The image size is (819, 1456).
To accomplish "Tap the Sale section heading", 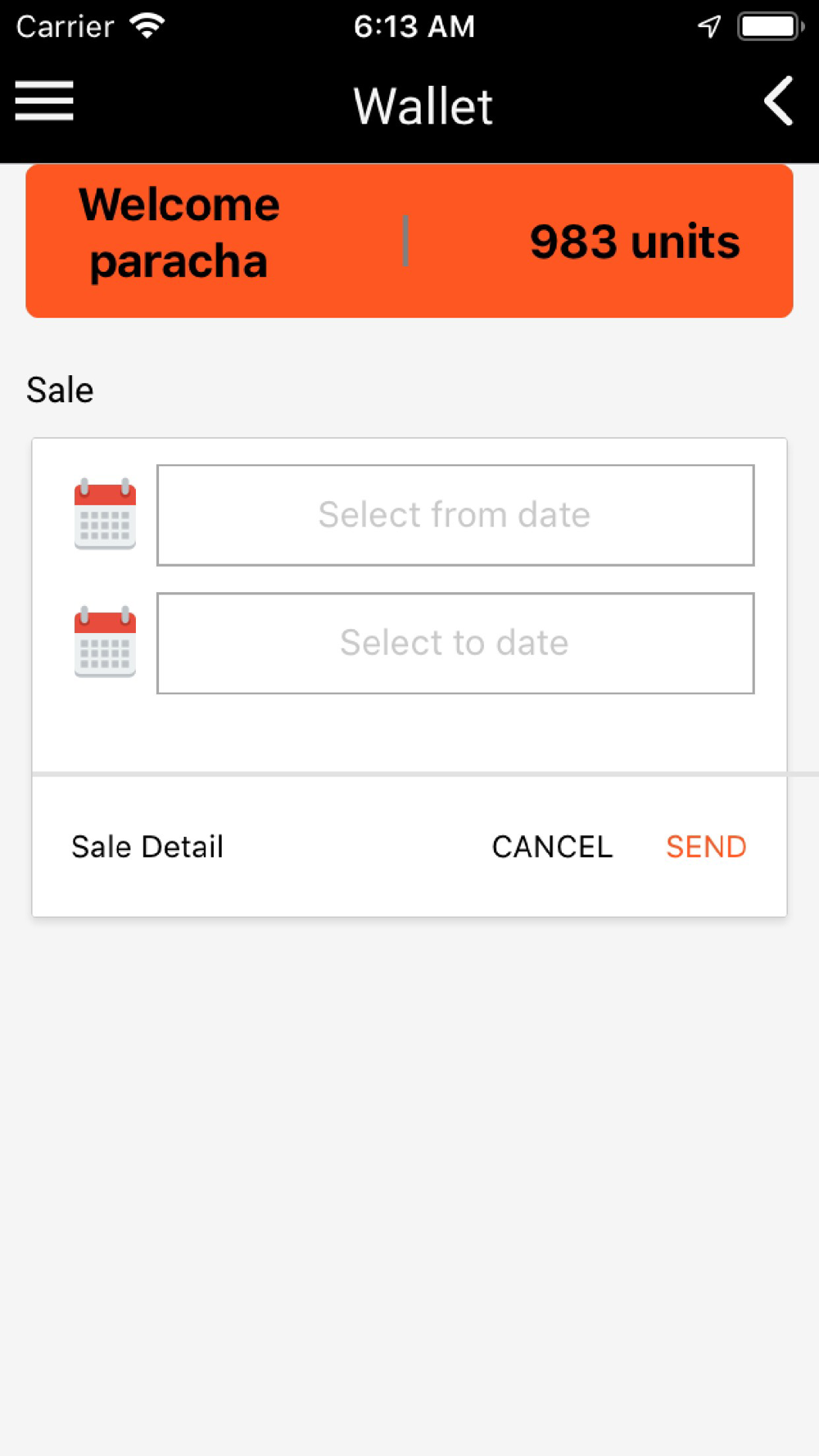I will 60,390.
